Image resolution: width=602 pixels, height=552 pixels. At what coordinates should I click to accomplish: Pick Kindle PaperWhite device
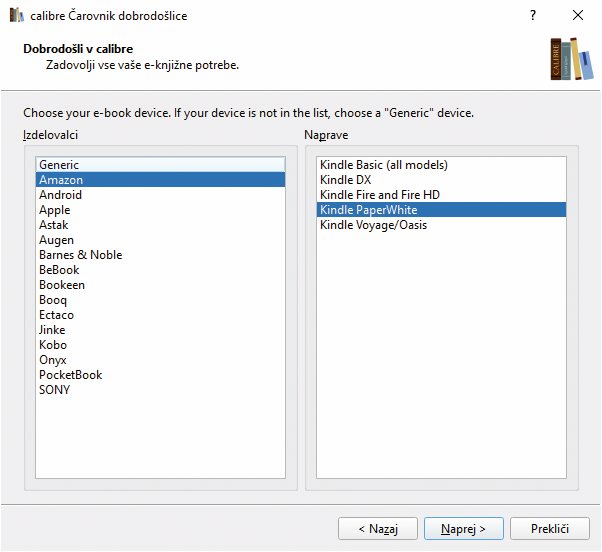pyautogui.click(x=441, y=210)
